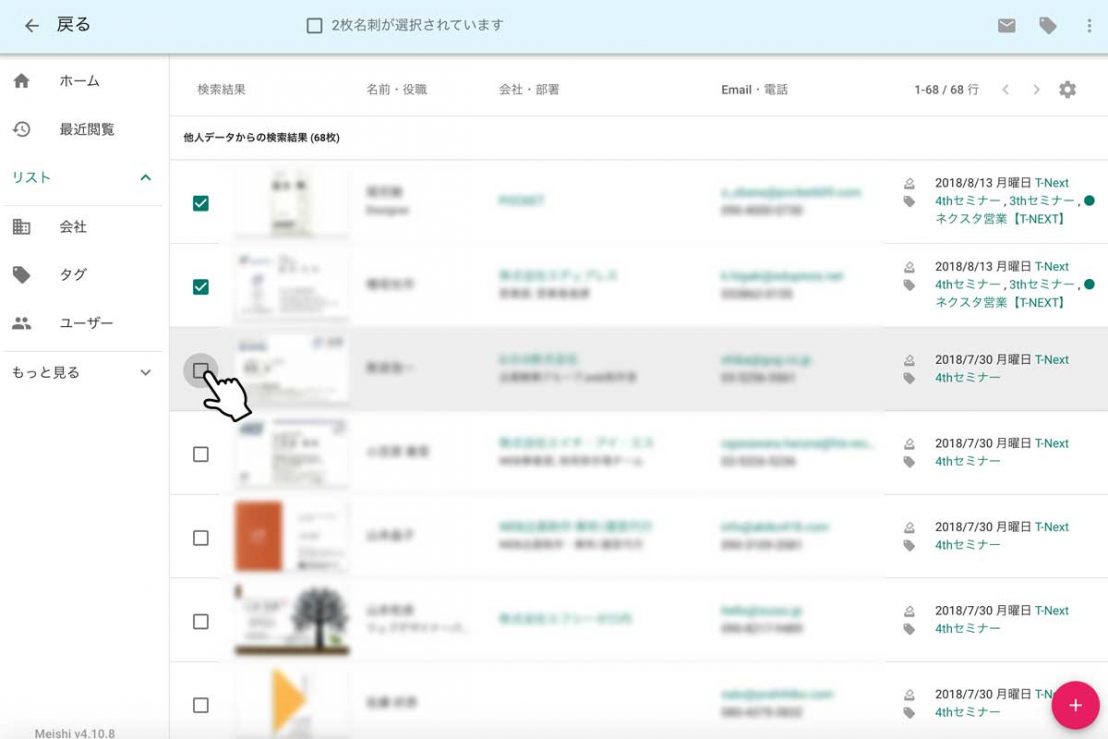Open the tree business card thumbnail
The image size is (1108, 739).
[292, 620]
